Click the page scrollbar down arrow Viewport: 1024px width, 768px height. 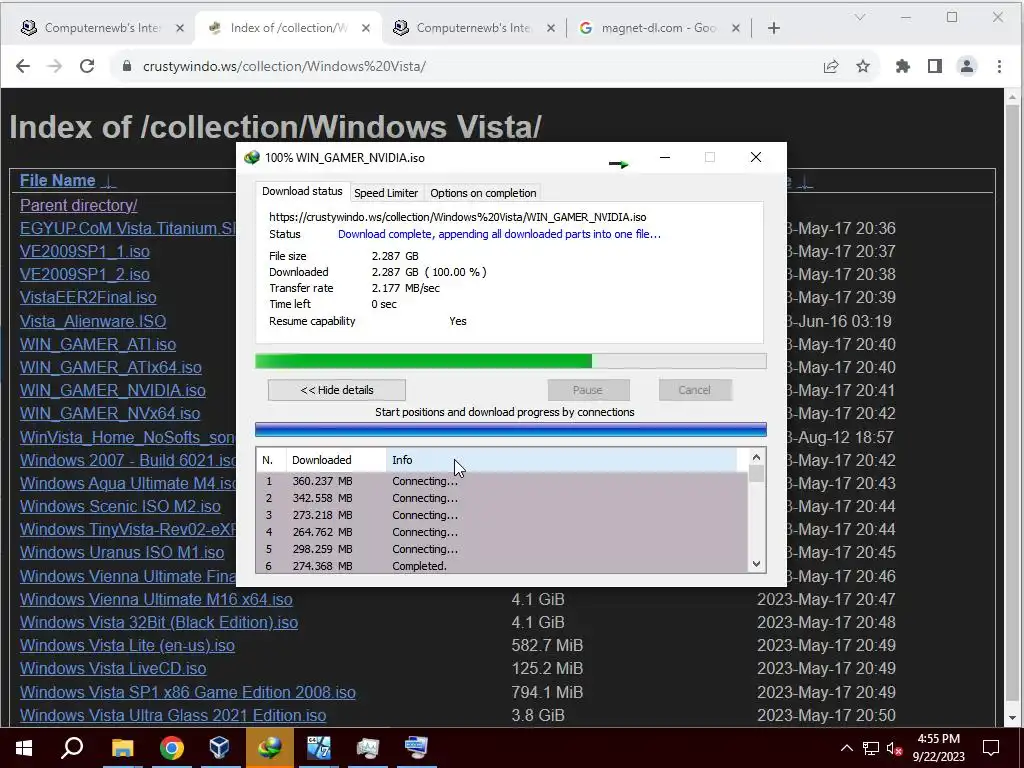point(1013,718)
